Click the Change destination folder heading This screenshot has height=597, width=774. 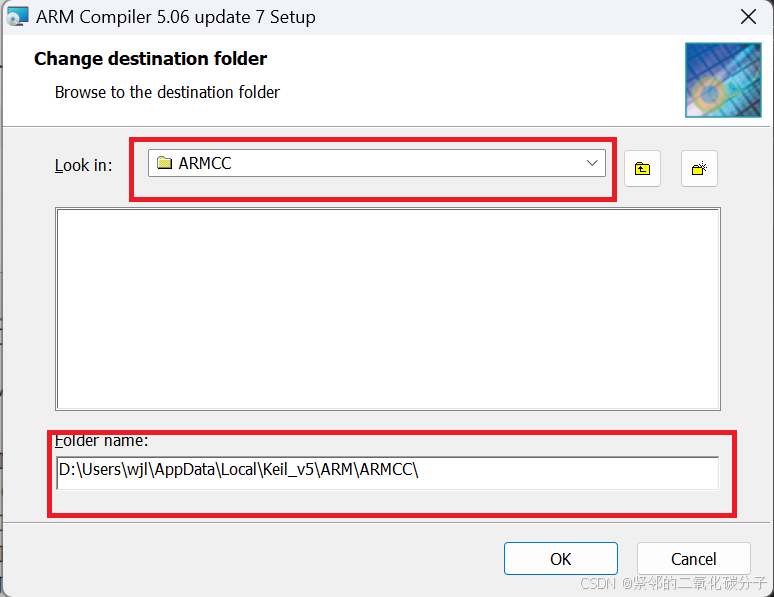point(151,59)
